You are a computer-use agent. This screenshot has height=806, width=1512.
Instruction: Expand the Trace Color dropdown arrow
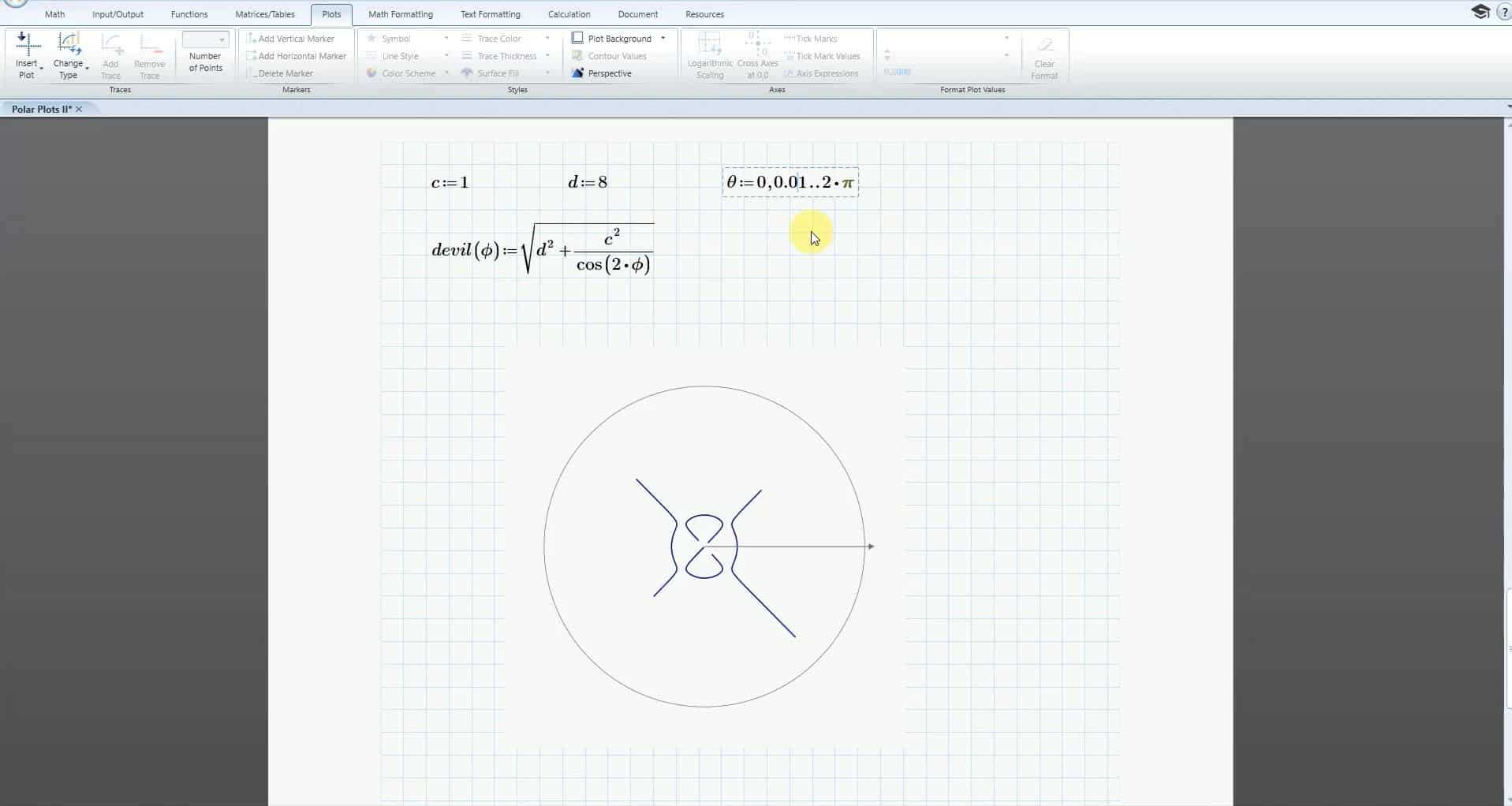(x=547, y=39)
